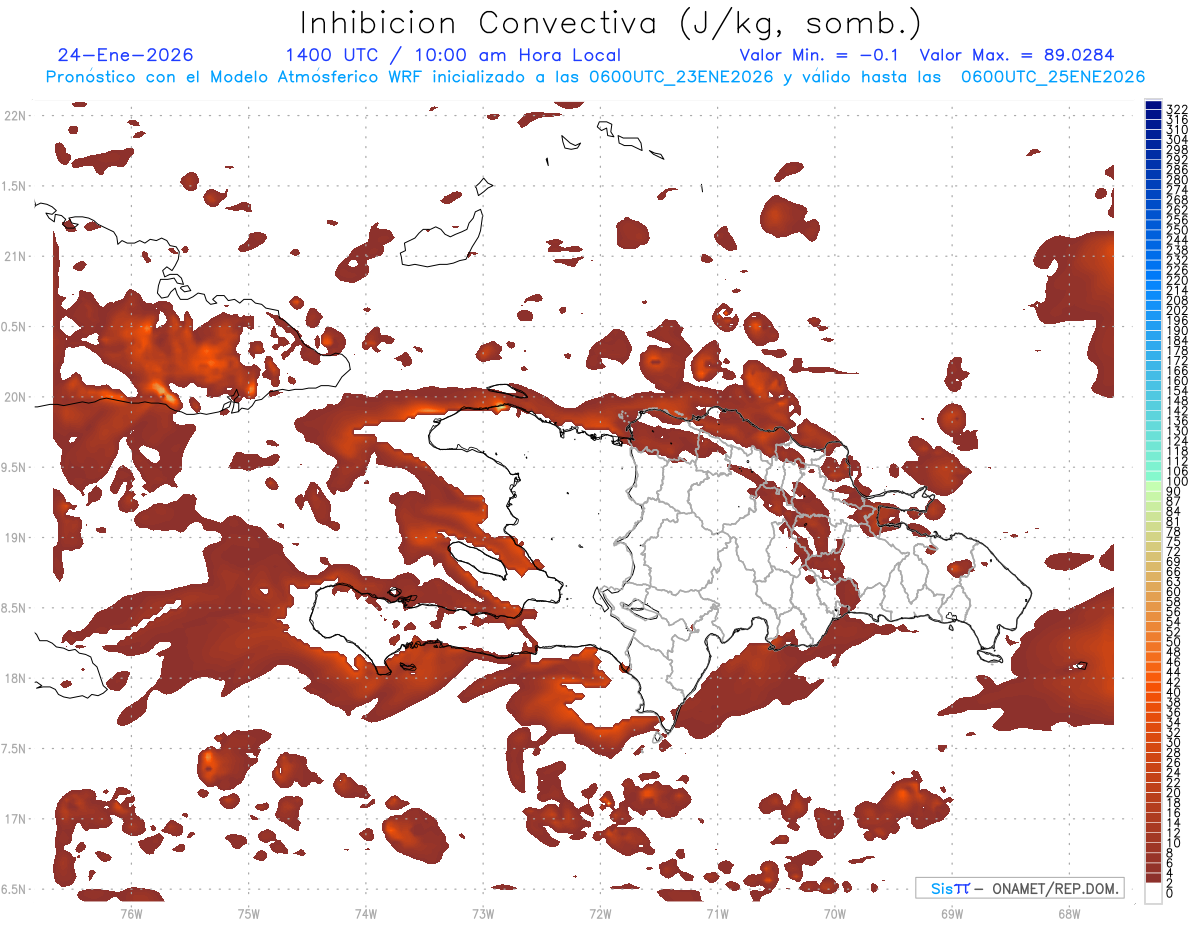Image resolution: width=1200 pixels, height=927 pixels.
Task: Click the longitude label '68W'
Action: pyautogui.click(x=1069, y=913)
